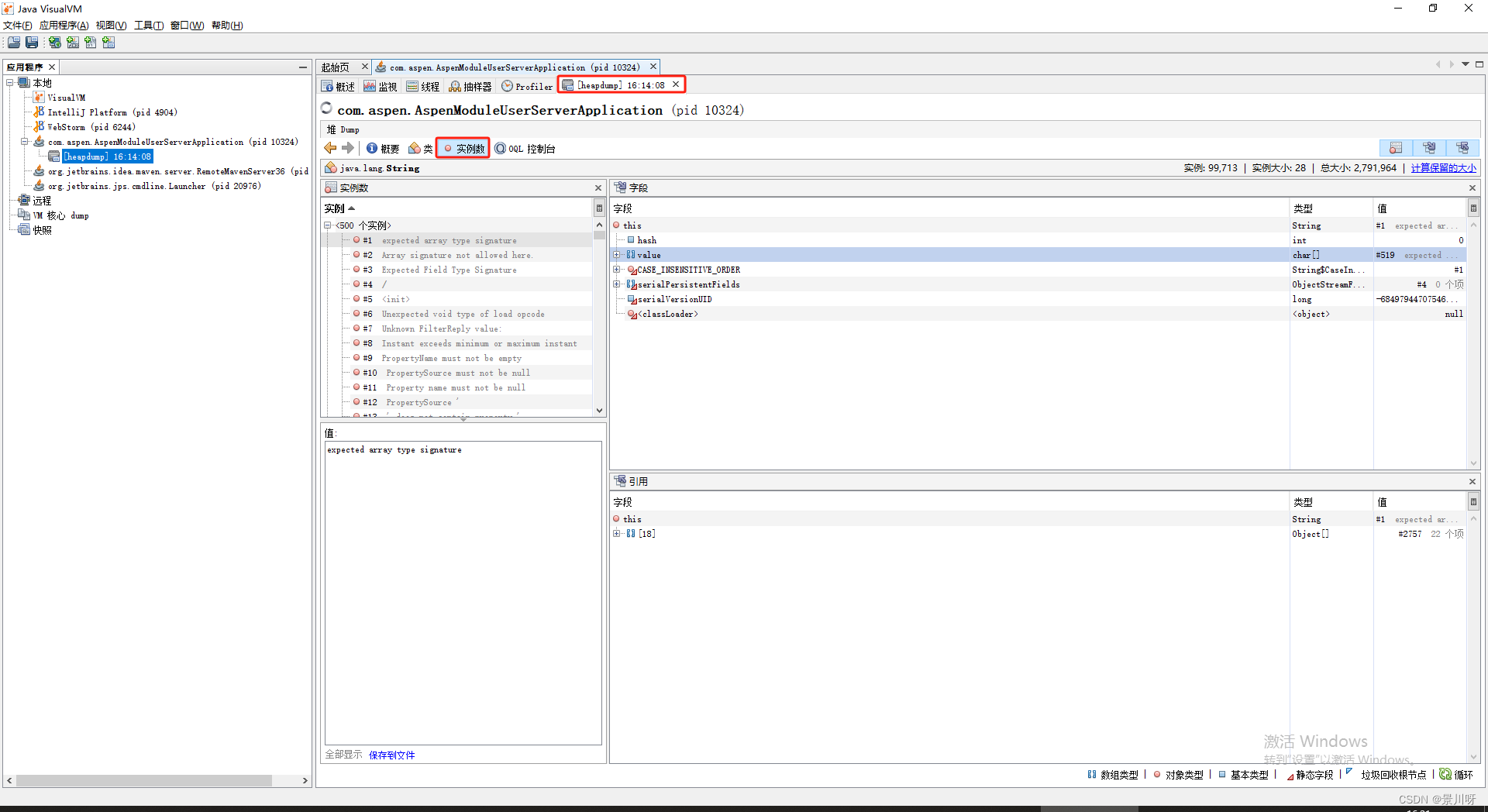Image resolution: width=1488 pixels, height=812 pixels.
Task: Close the 引用 references panel
Action: point(1472,481)
